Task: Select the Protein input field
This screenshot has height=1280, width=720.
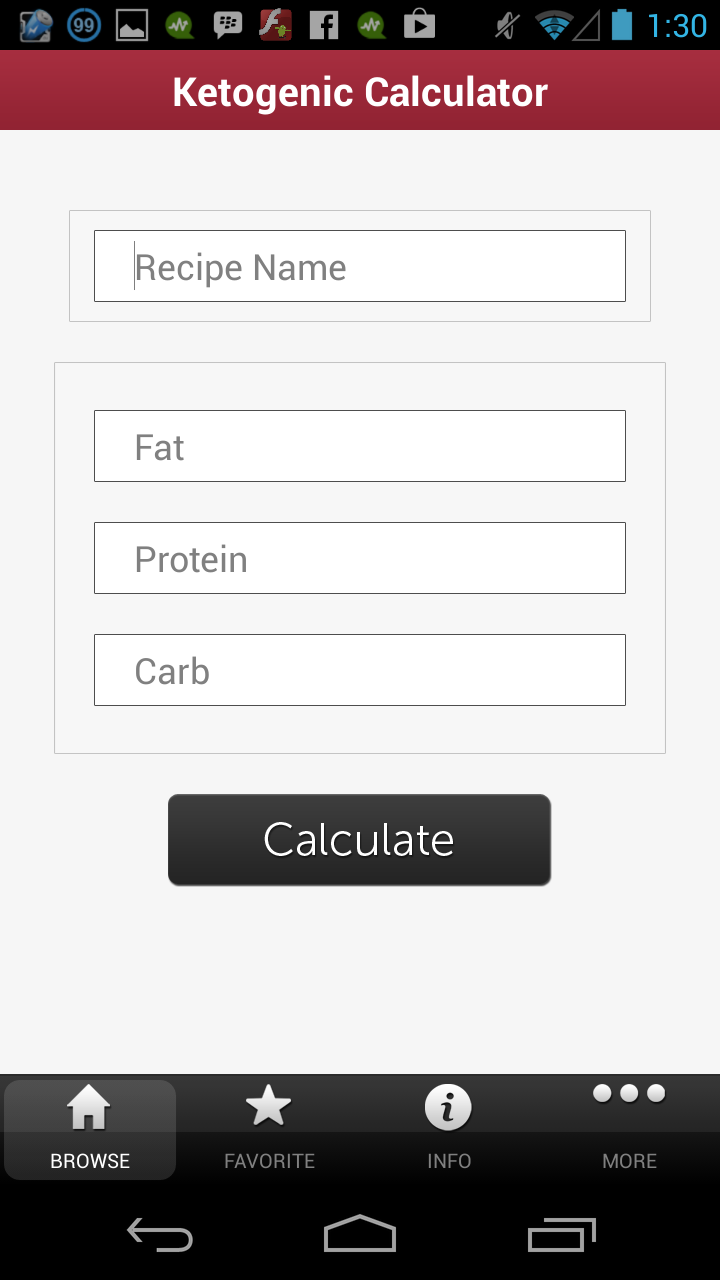Action: (360, 558)
